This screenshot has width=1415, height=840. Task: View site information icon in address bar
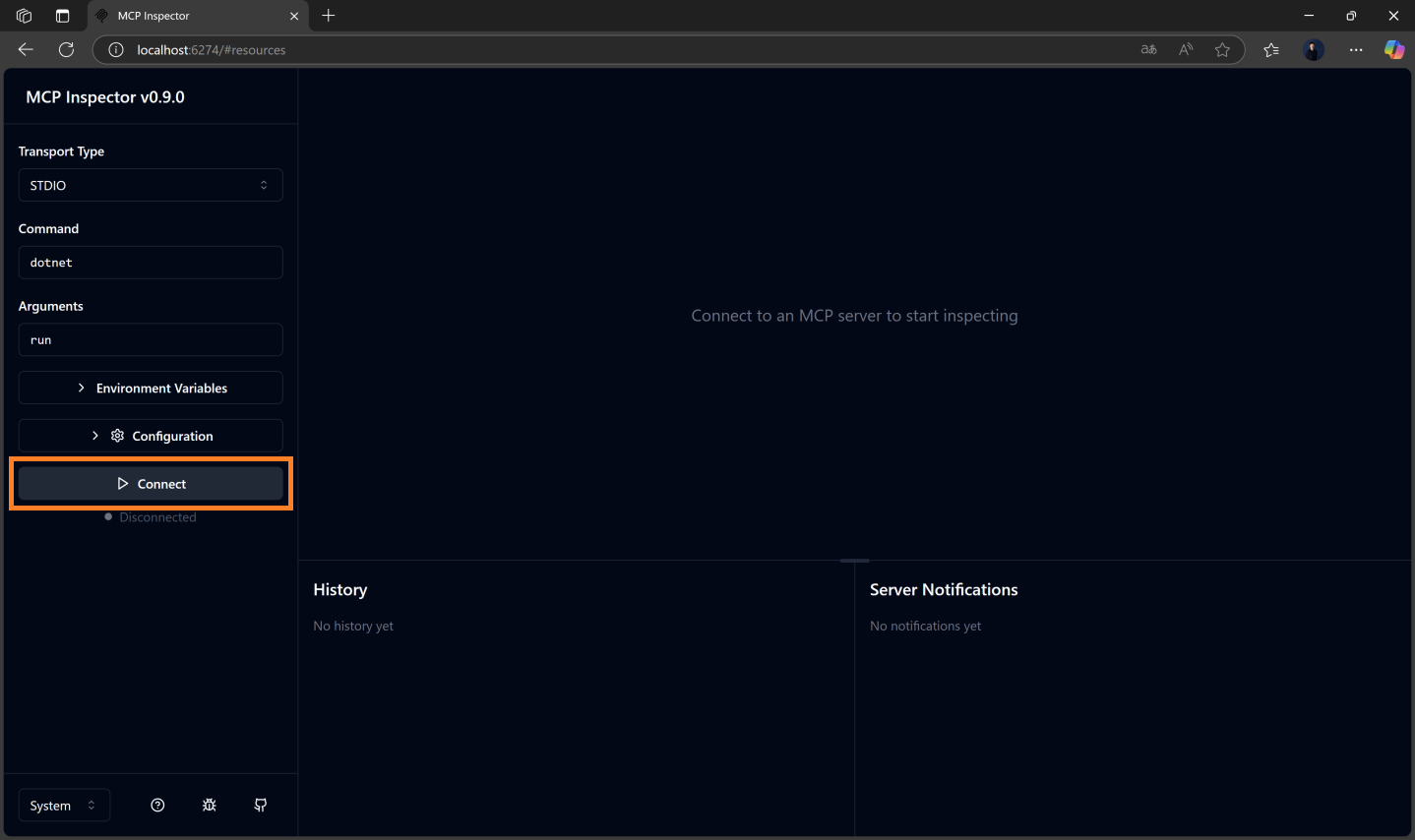point(116,50)
